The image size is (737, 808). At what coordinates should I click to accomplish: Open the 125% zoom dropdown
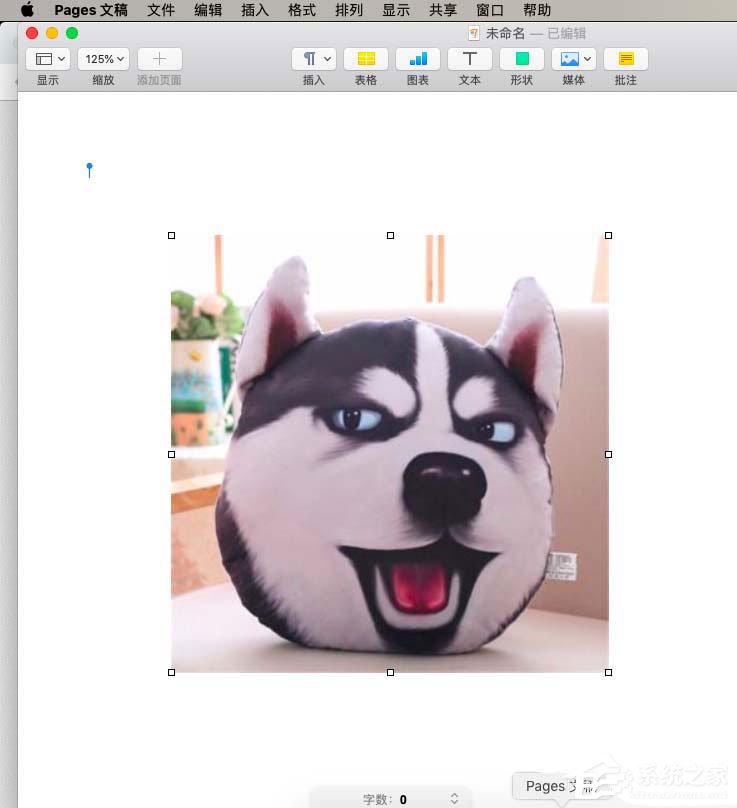[104, 59]
